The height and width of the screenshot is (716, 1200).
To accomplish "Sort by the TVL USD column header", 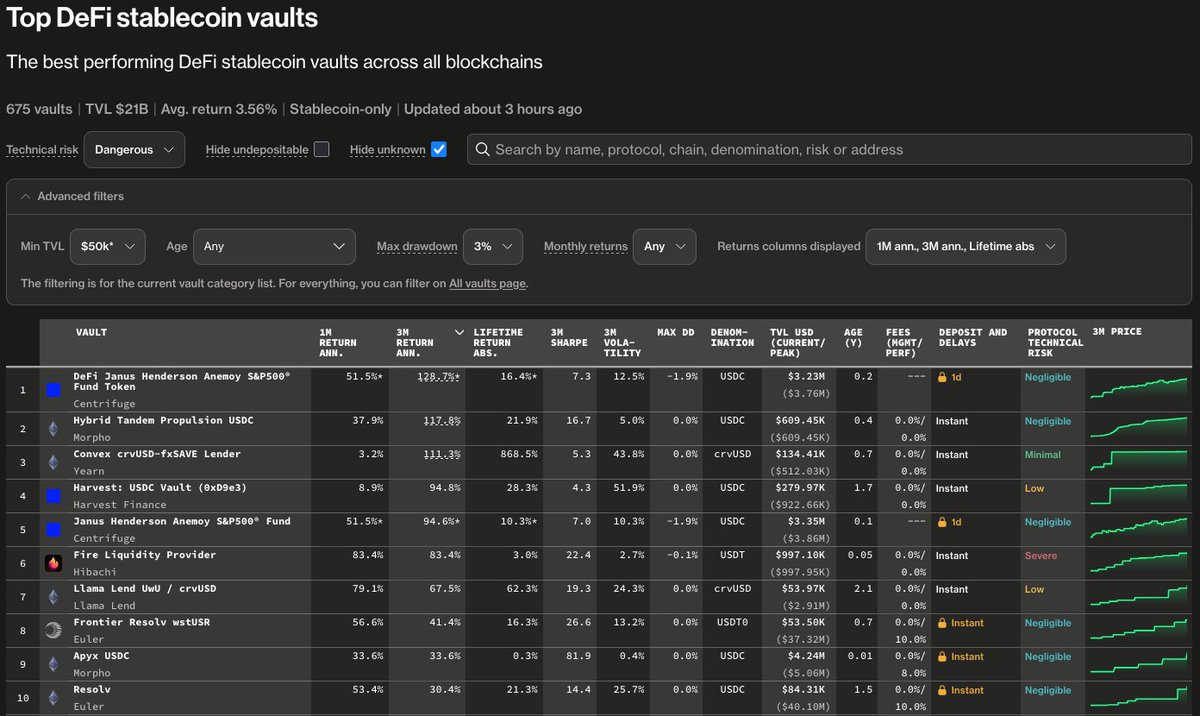I will (799, 342).
